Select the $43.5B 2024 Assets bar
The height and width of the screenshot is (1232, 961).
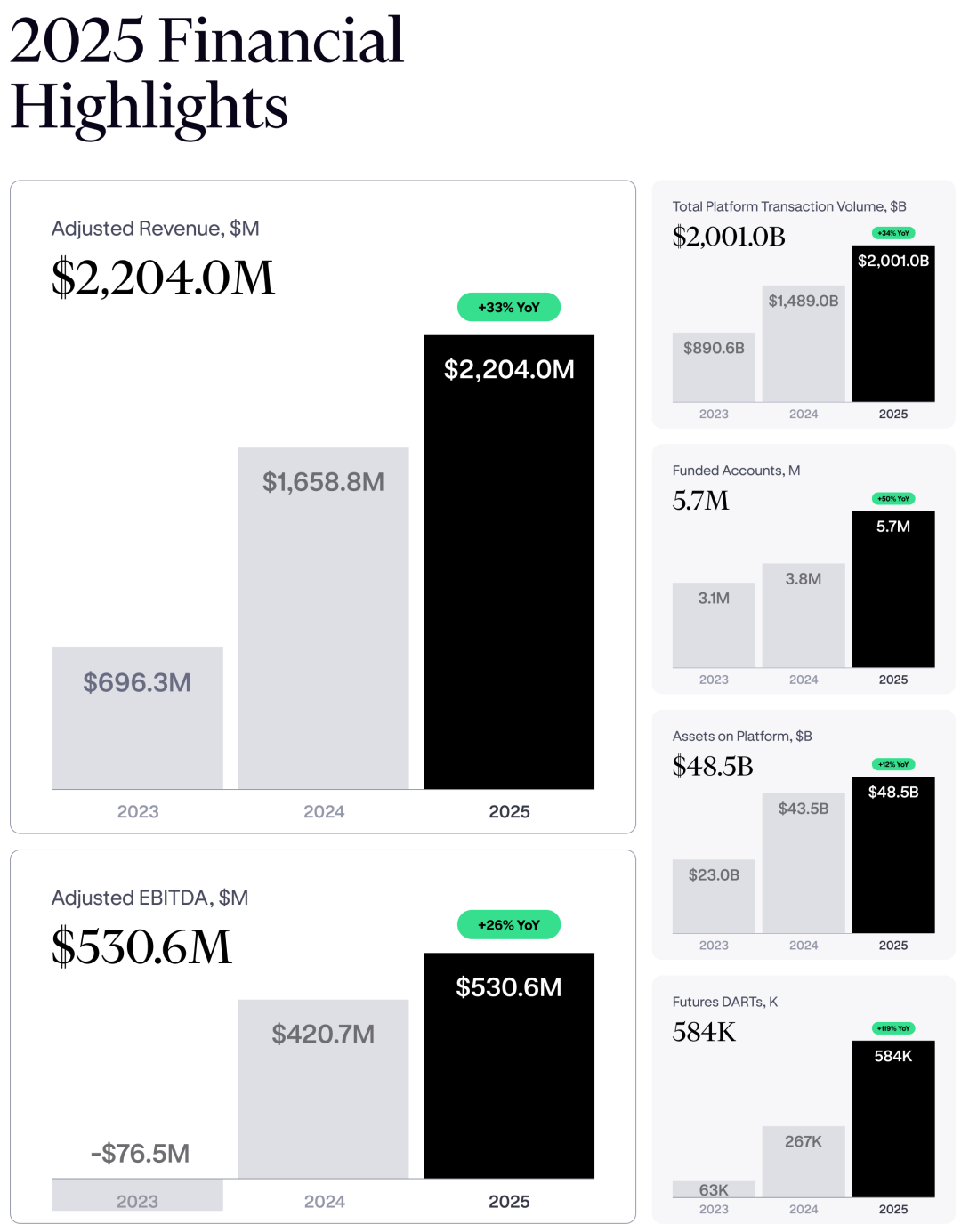804,863
